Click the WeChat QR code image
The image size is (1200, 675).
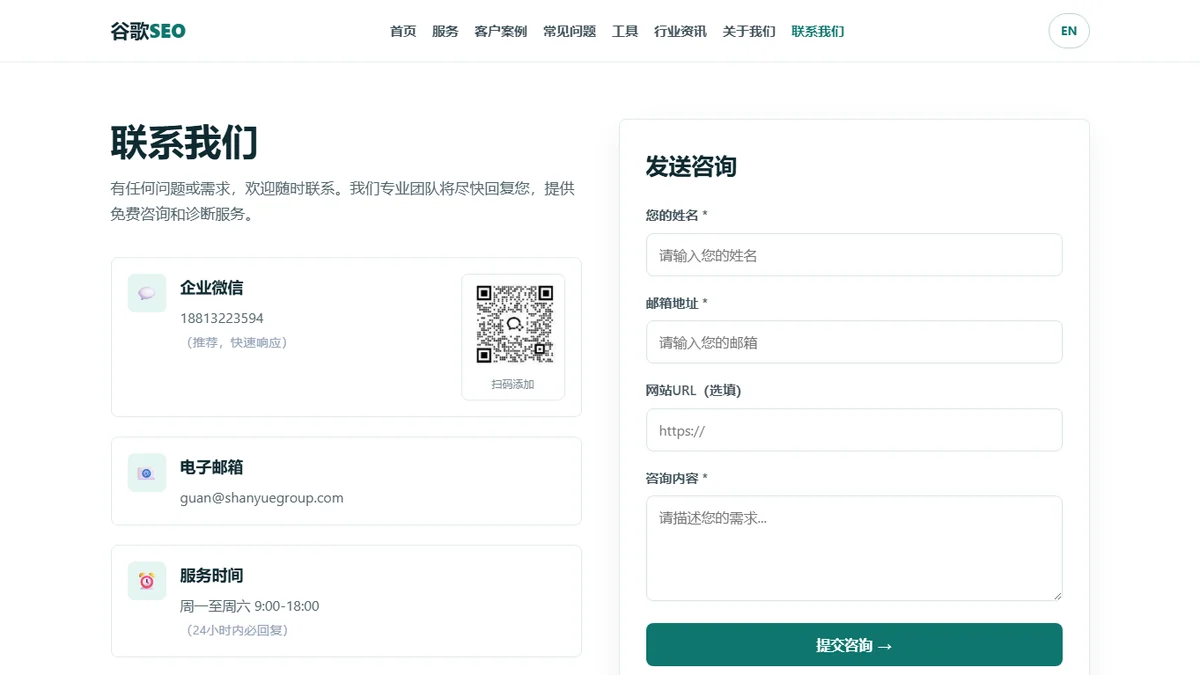(514, 324)
